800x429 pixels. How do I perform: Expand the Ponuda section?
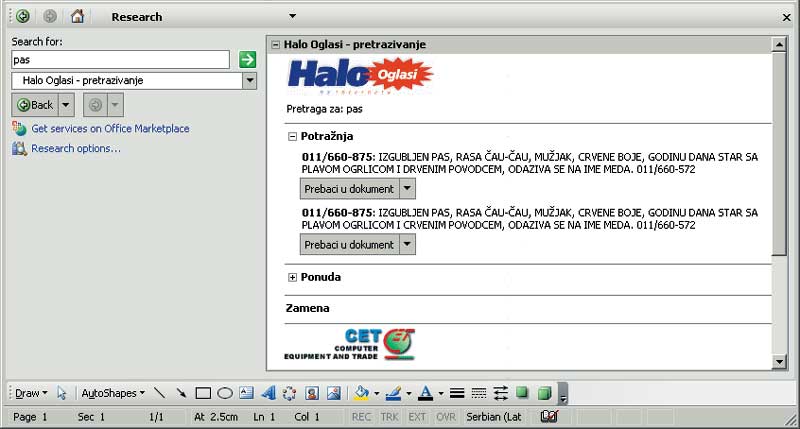coord(292,277)
